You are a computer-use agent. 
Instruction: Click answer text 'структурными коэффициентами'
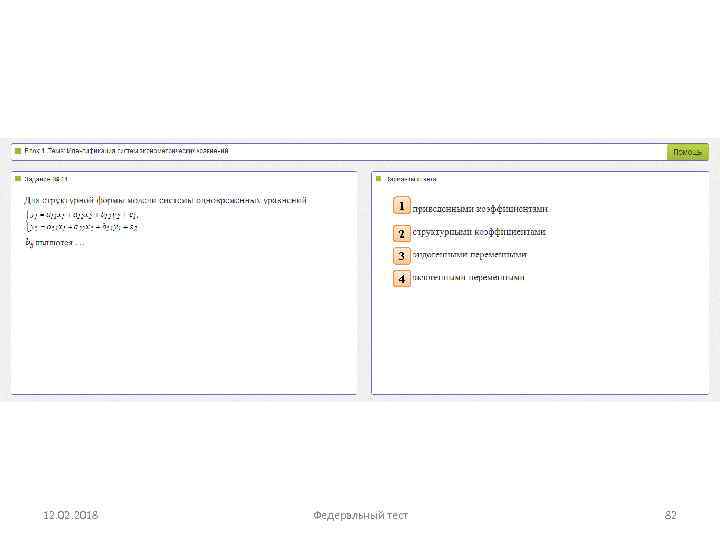(479, 232)
